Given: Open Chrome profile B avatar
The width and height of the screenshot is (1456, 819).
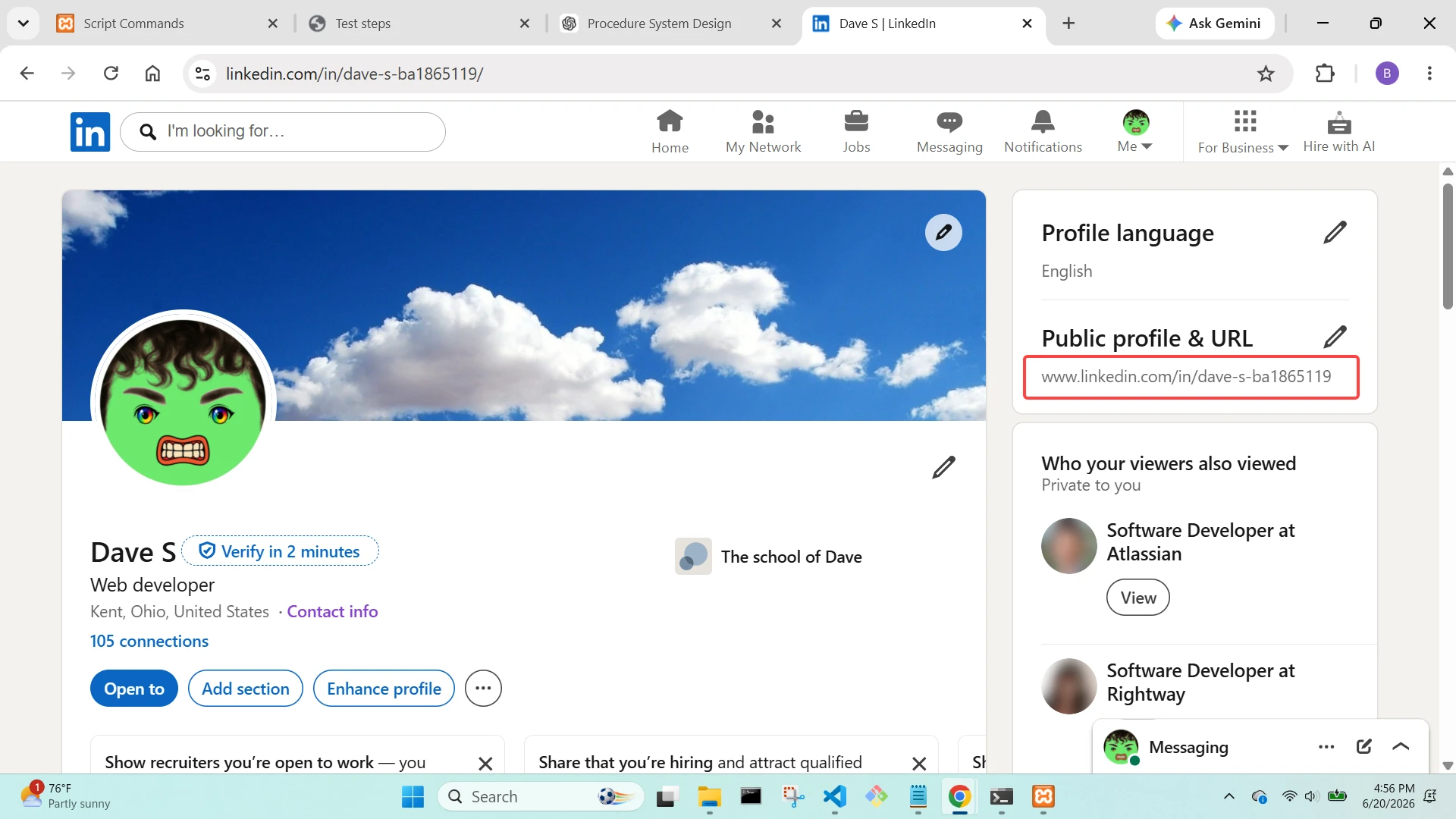Looking at the screenshot, I should click(x=1387, y=74).
